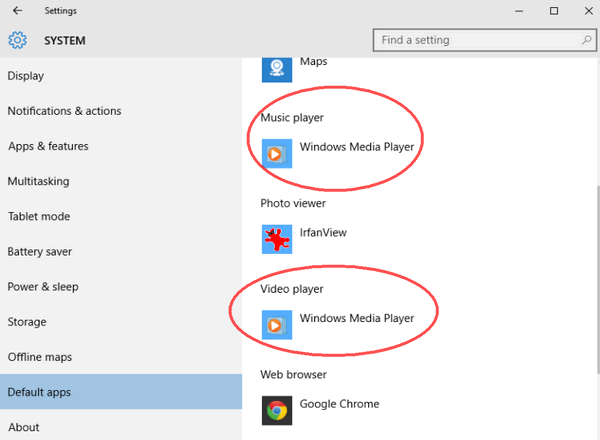Go to Apps & features
The width and height of the screenshot is (600, 440).
point(121,146)
